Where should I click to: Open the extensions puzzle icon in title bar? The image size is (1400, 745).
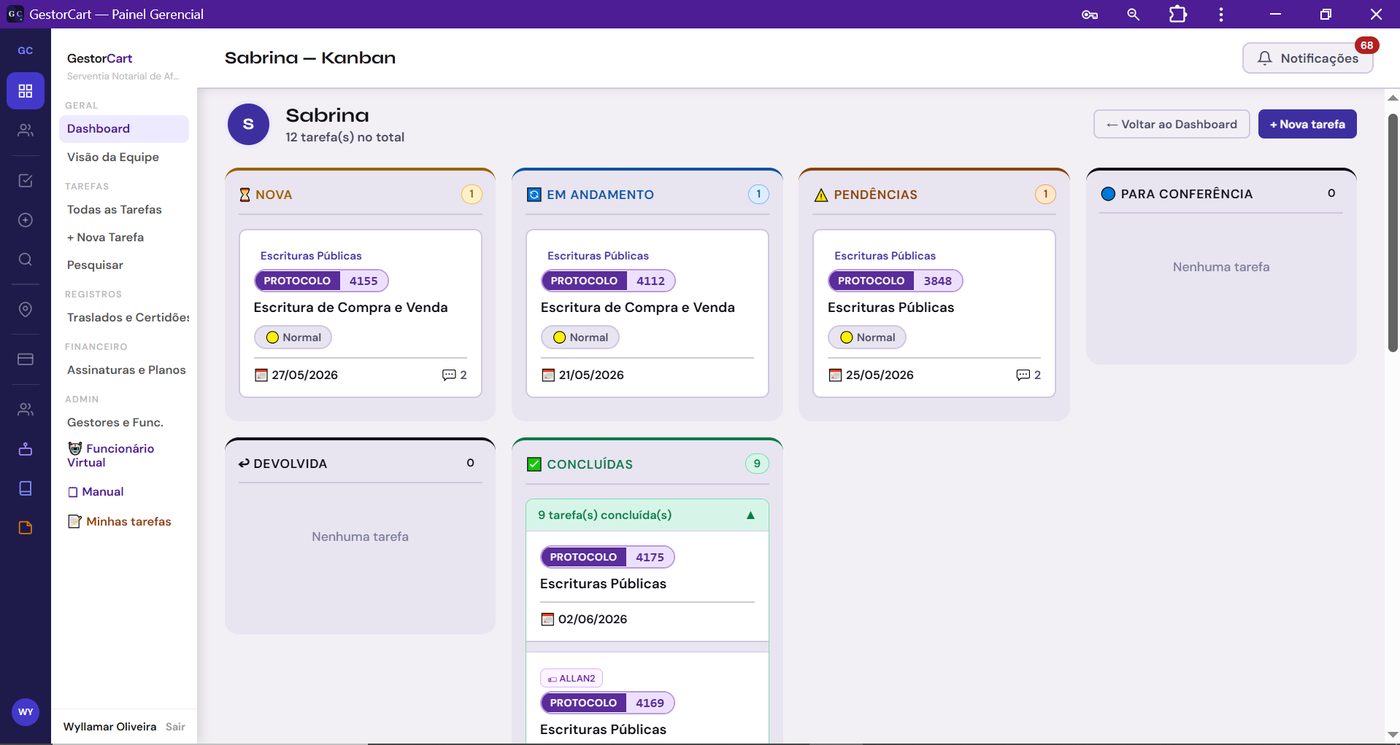pos(1178,14)
